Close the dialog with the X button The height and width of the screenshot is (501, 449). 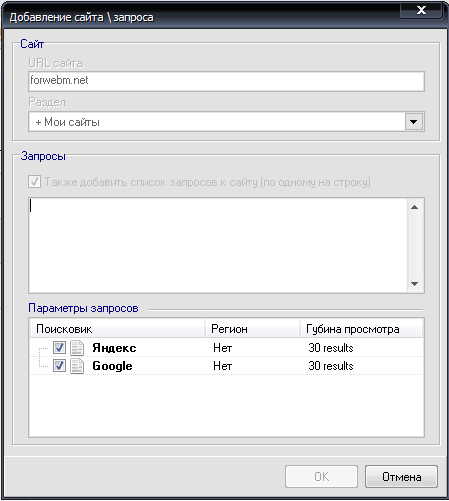point(421,10)
